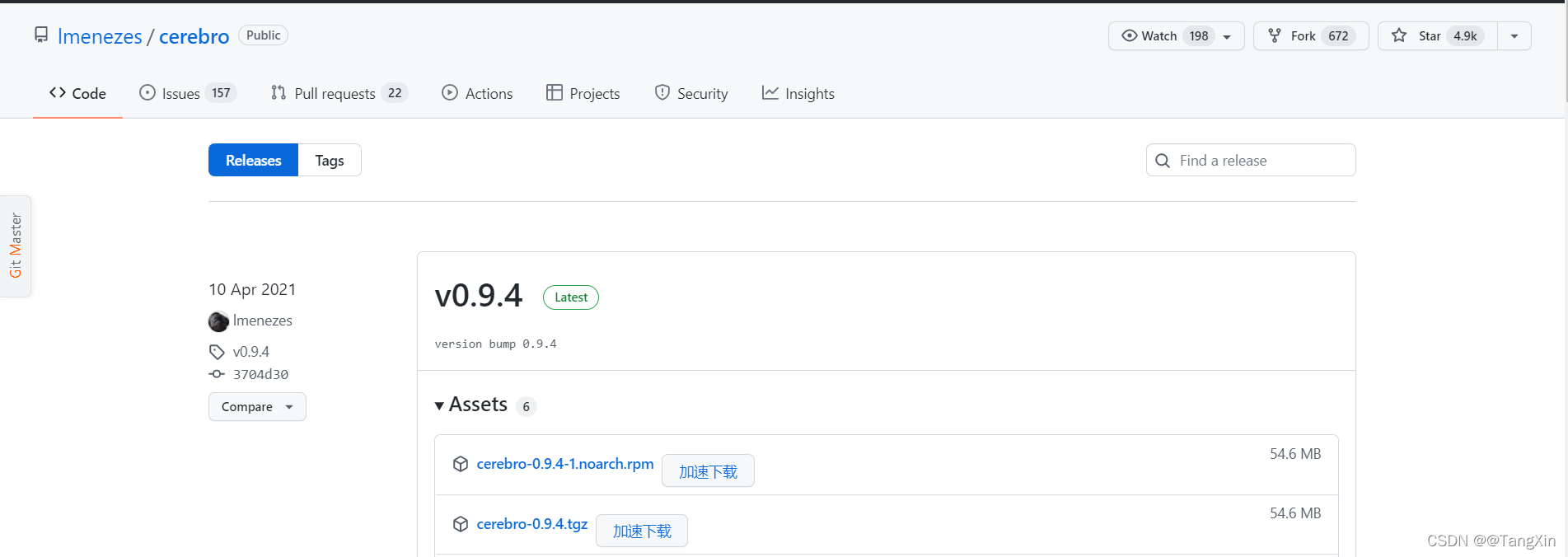Open the Pull requests tab
This screenshot has height=557, width=1568.
click(339, 94)
